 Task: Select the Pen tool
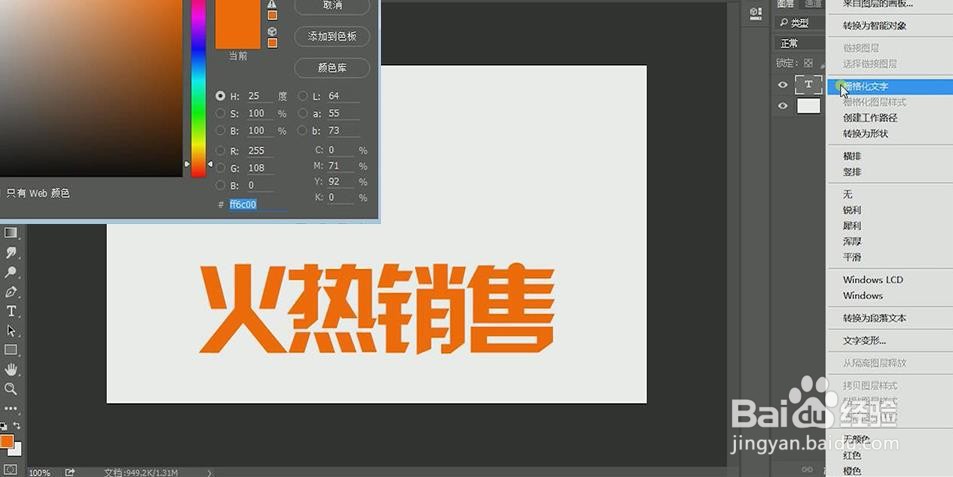point(10,292)
